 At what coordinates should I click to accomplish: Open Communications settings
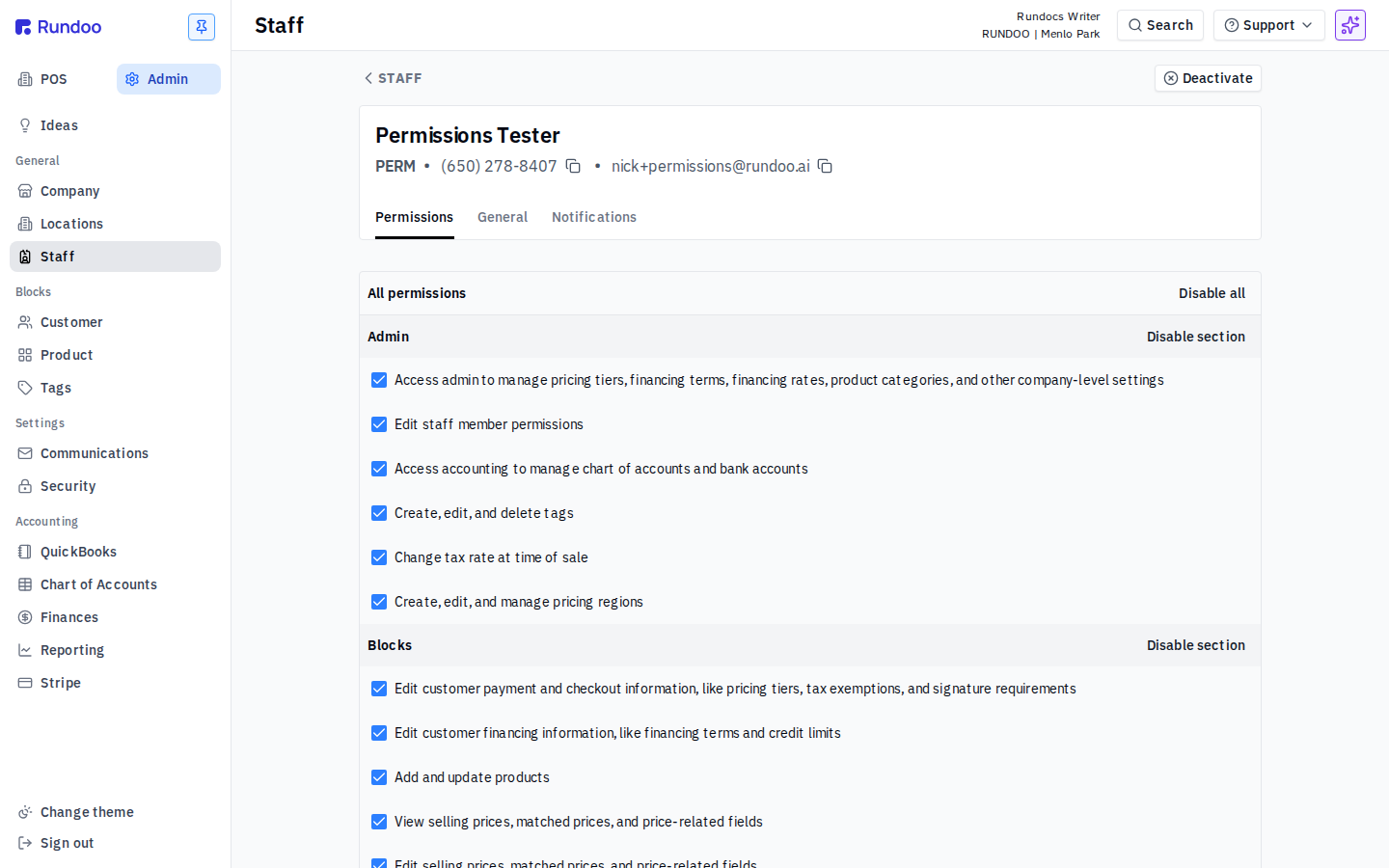pos(116,453)
